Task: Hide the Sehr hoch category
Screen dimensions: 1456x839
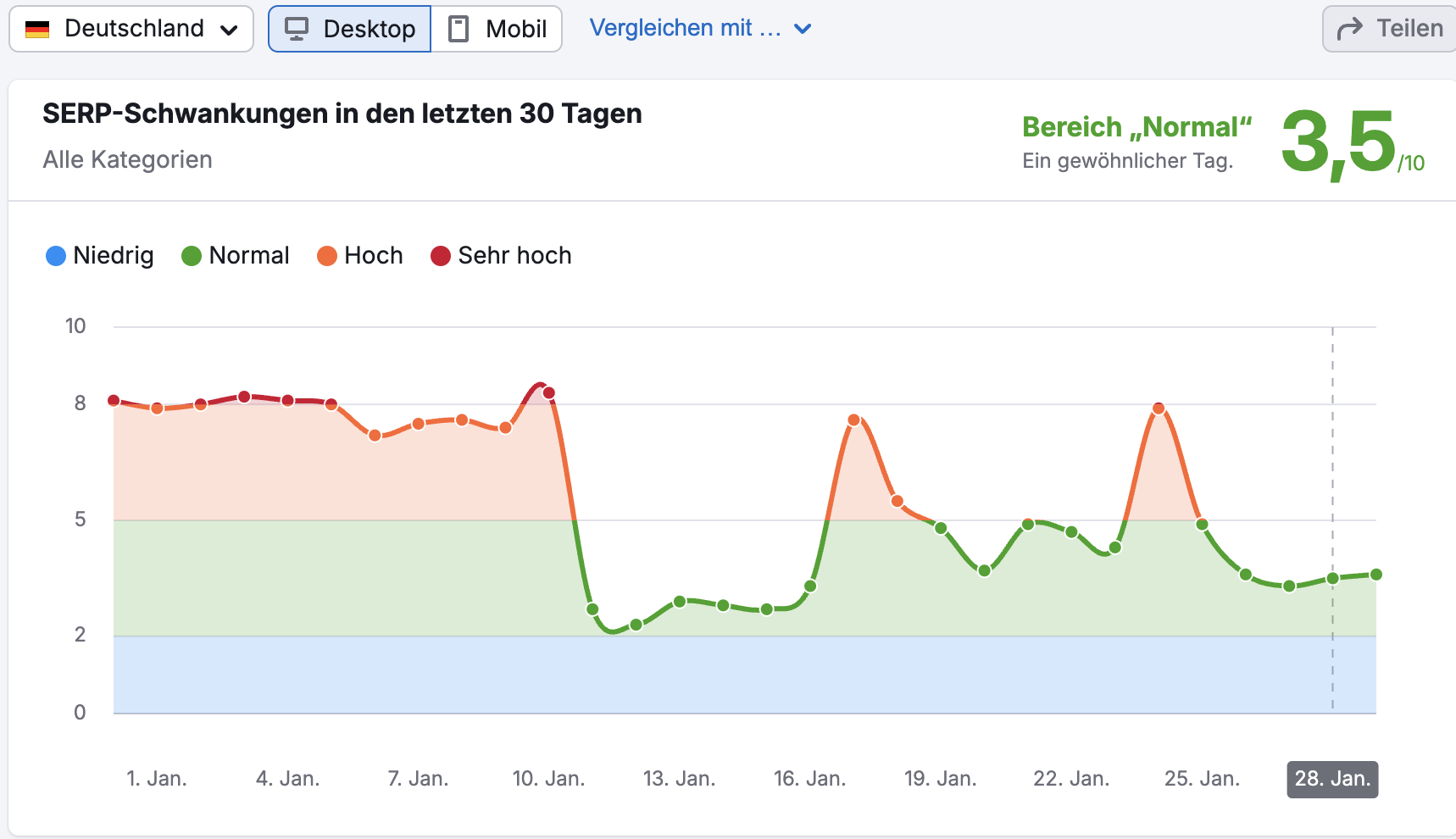Action: (x=500, y=255)
